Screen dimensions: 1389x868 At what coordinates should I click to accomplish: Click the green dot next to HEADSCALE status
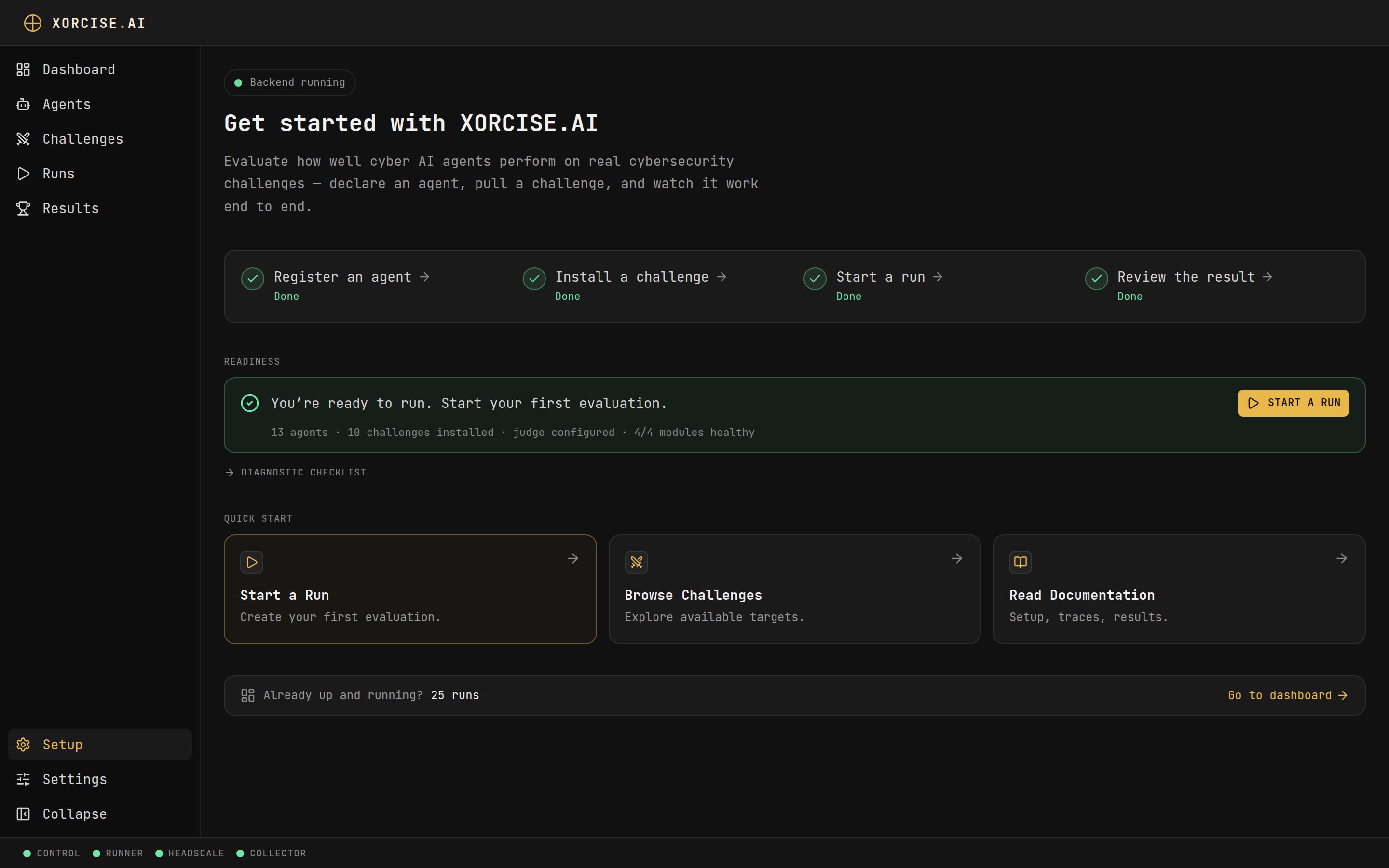coord(159,853)
